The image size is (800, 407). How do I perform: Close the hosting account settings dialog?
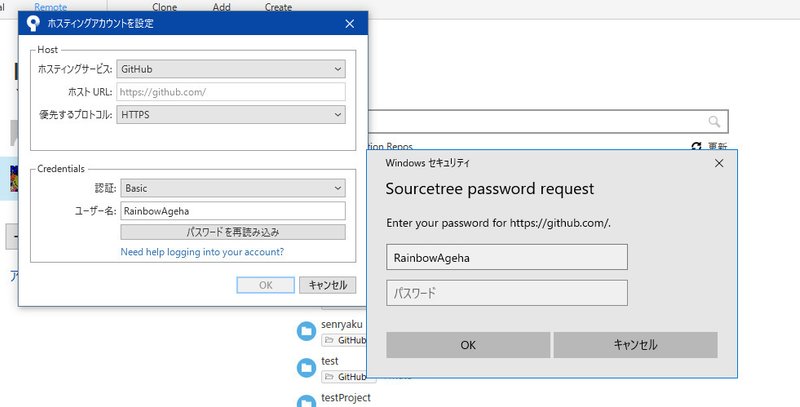[349, 23]
